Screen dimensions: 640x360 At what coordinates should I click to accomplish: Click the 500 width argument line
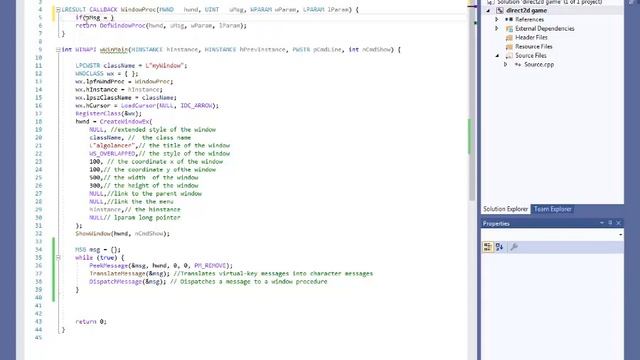[144, 178]
